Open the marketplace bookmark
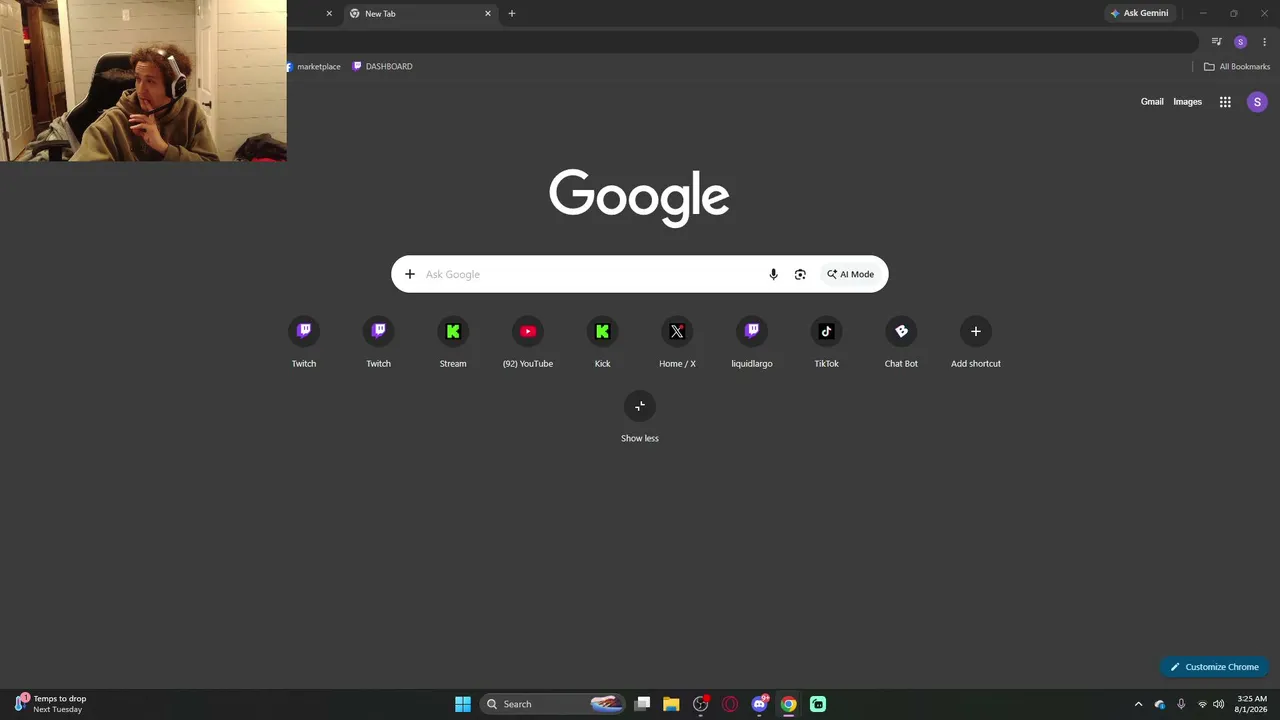 click(x=313, y=66)
